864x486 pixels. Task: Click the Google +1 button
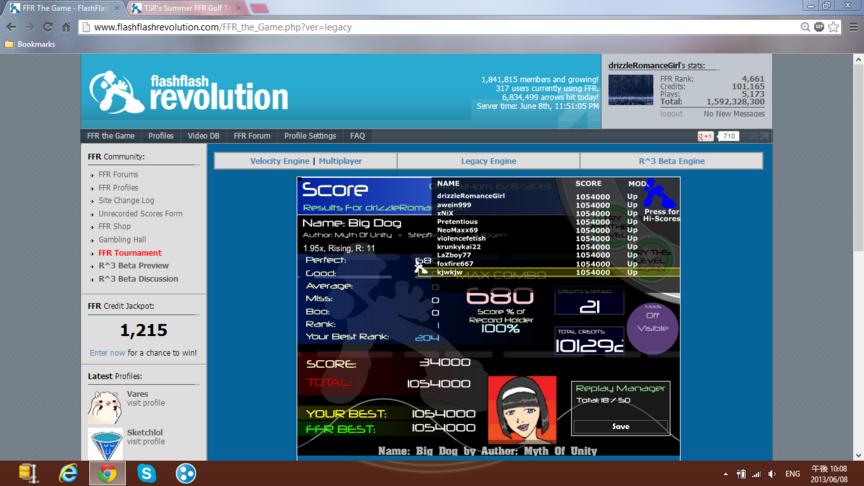point(705,136)
